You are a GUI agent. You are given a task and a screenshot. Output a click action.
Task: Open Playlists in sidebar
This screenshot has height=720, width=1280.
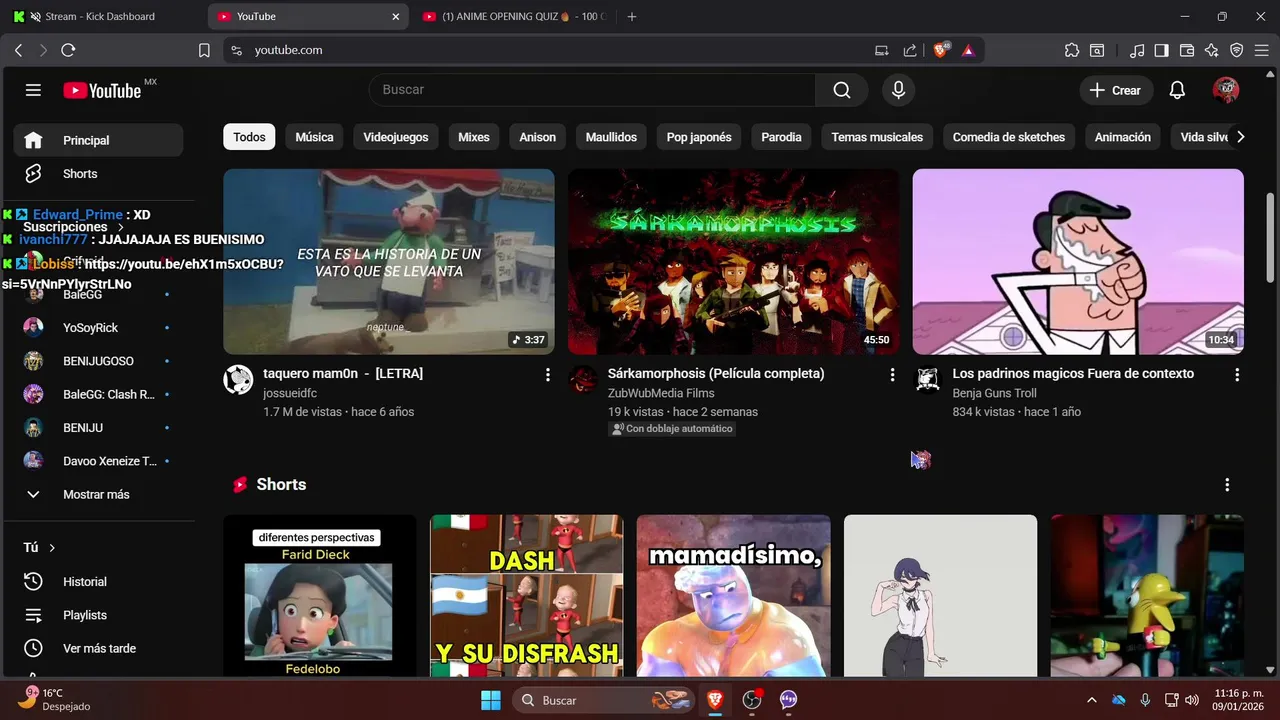coord(98,615)
